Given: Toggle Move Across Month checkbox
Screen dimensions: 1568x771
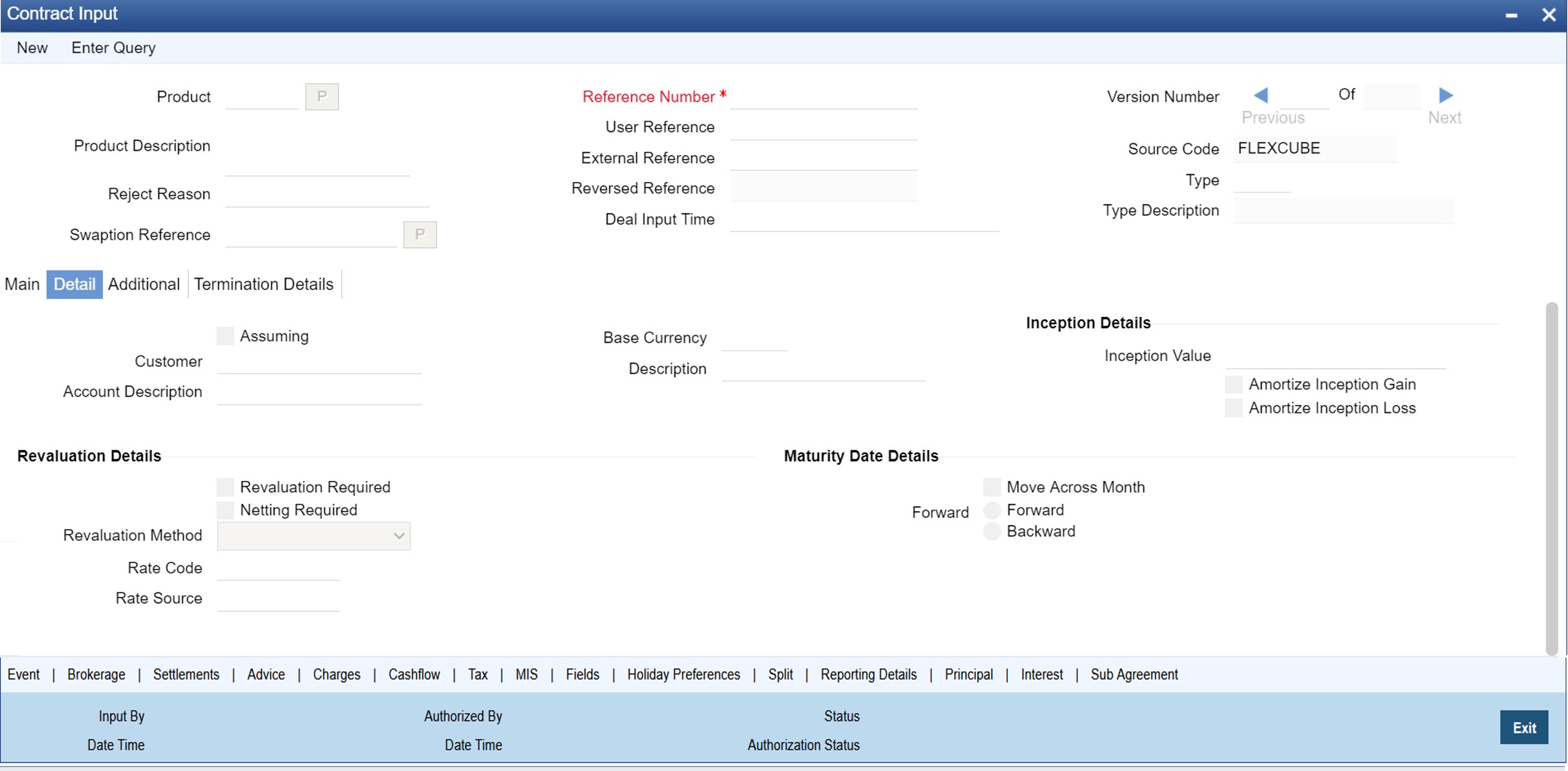Looking at the screenshot, I should coord(991,487).
